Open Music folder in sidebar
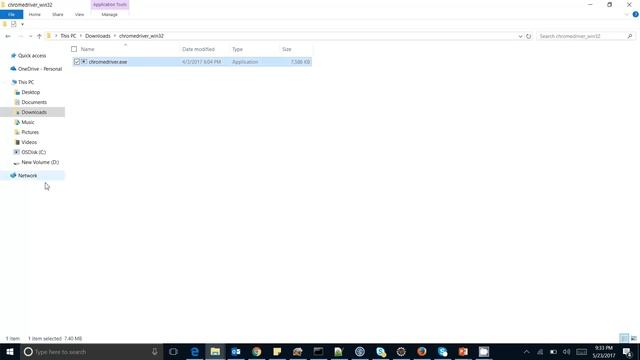Viewport: 640px width, 360px height. [x=28, y=122]
